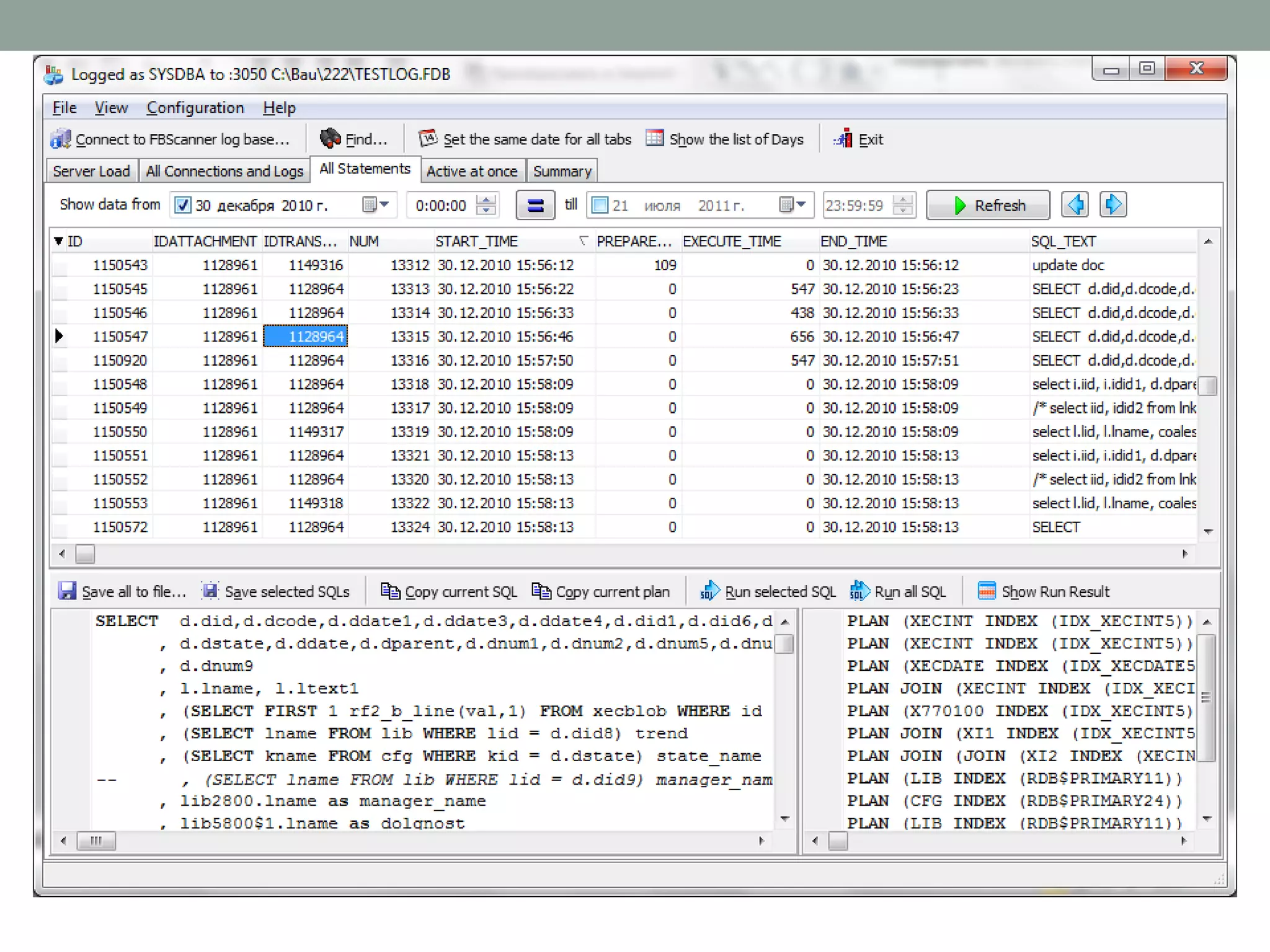
Task: Open the till date calendar dropdown
Action: (793, 205)
